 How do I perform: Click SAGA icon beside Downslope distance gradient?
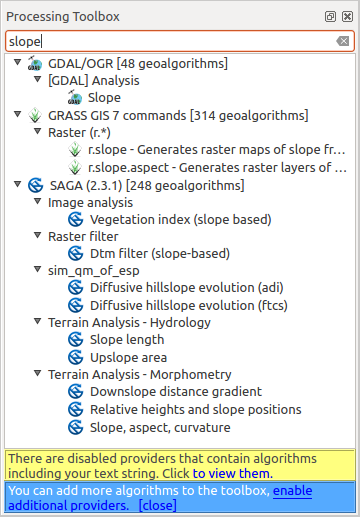[x=75, y=391]
